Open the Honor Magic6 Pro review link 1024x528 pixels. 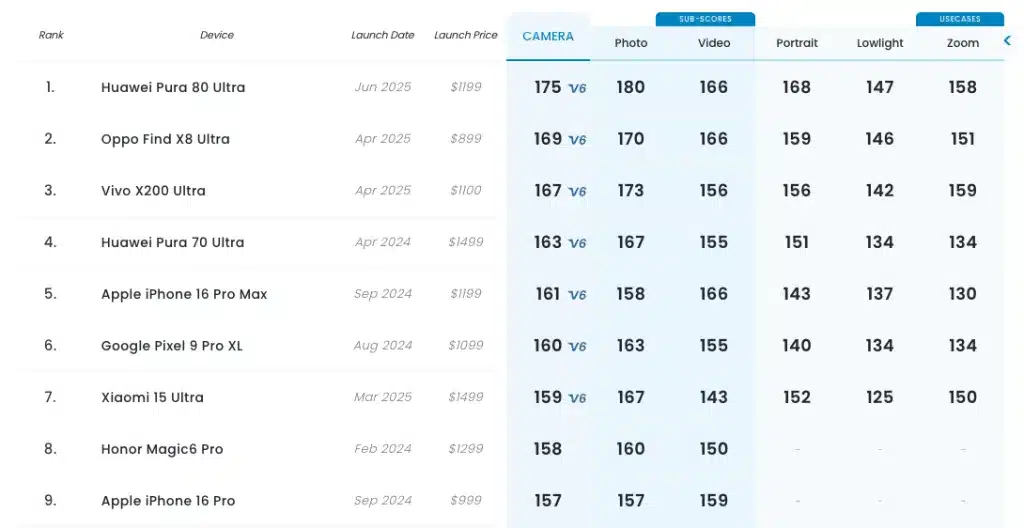click(162, 449)
